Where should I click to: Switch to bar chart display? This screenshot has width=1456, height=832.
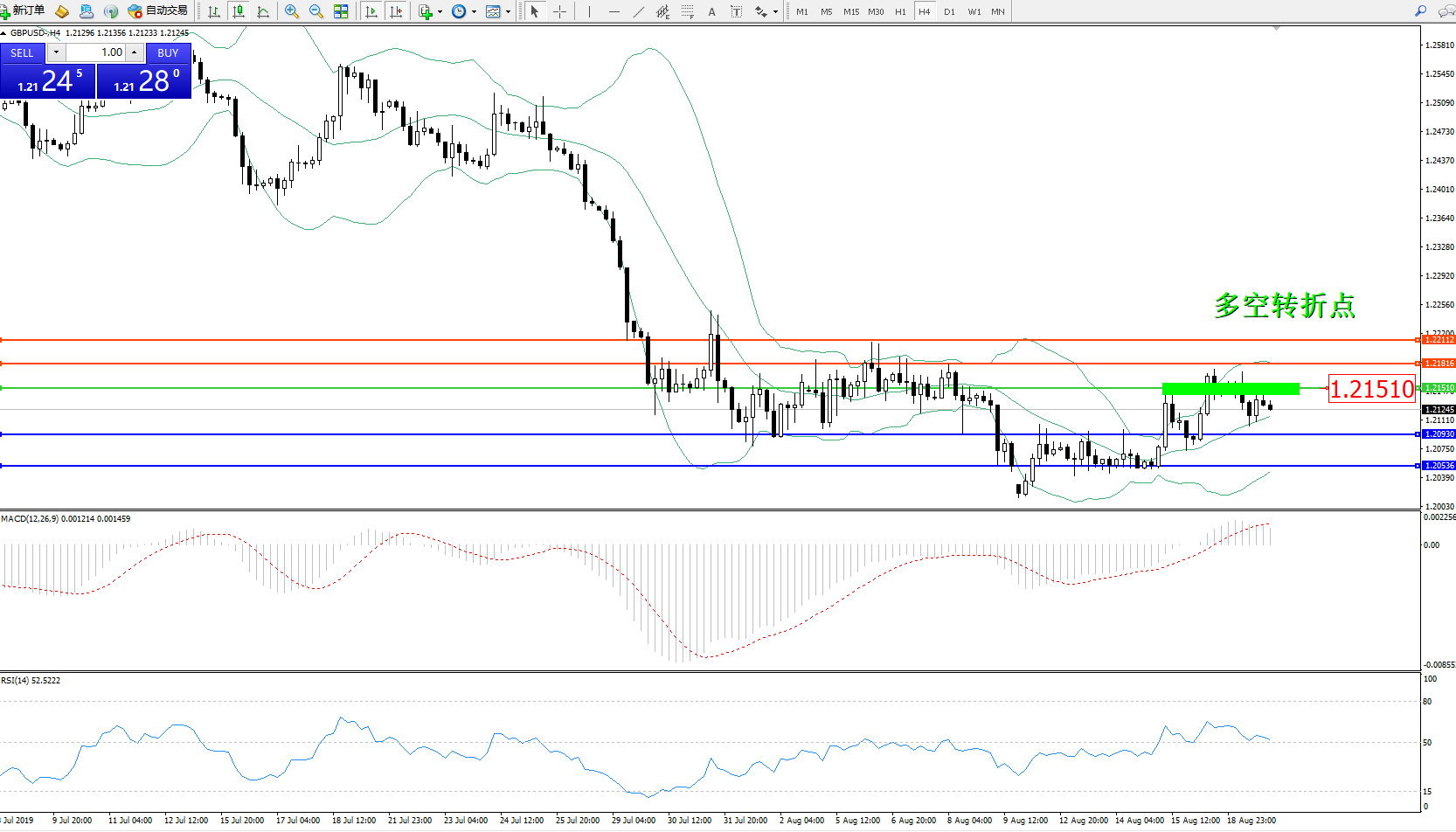[214, 11]
